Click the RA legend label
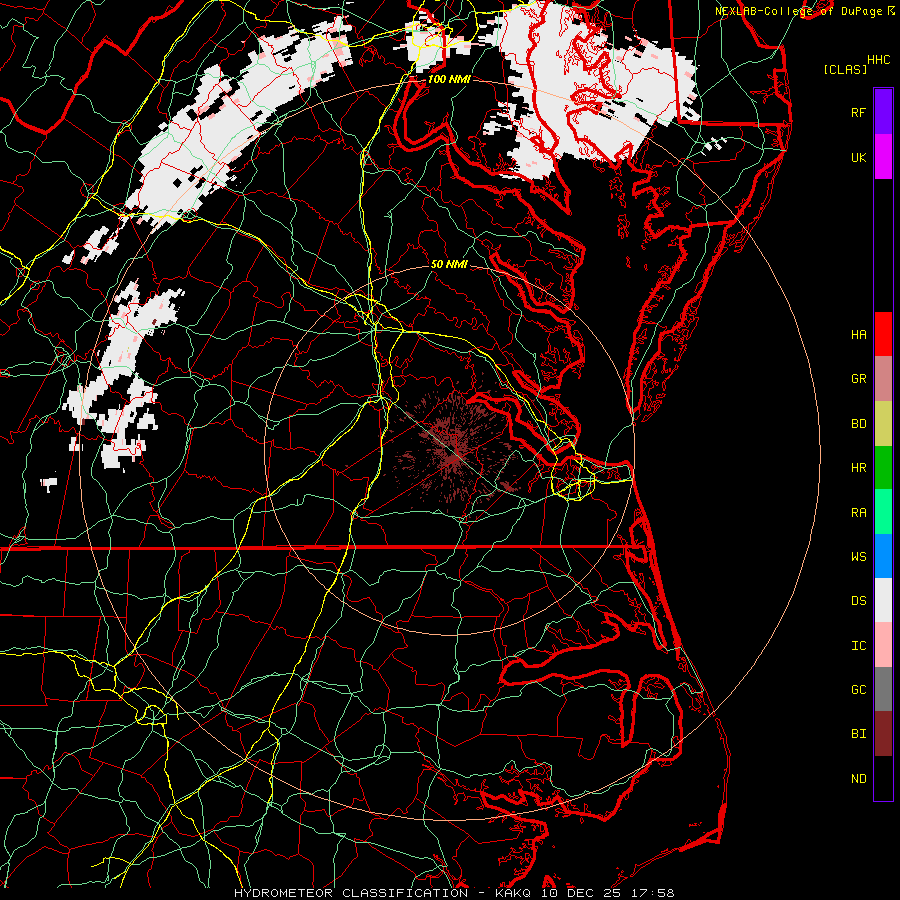The height and width of the screenshot is (900, 900). [858, 513]
